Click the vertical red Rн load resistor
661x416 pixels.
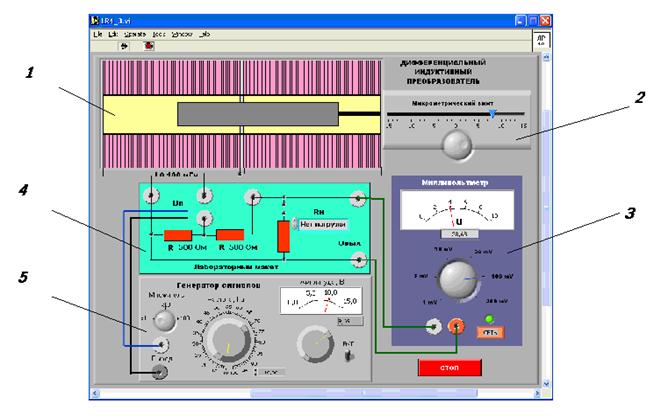pos(284,236)
